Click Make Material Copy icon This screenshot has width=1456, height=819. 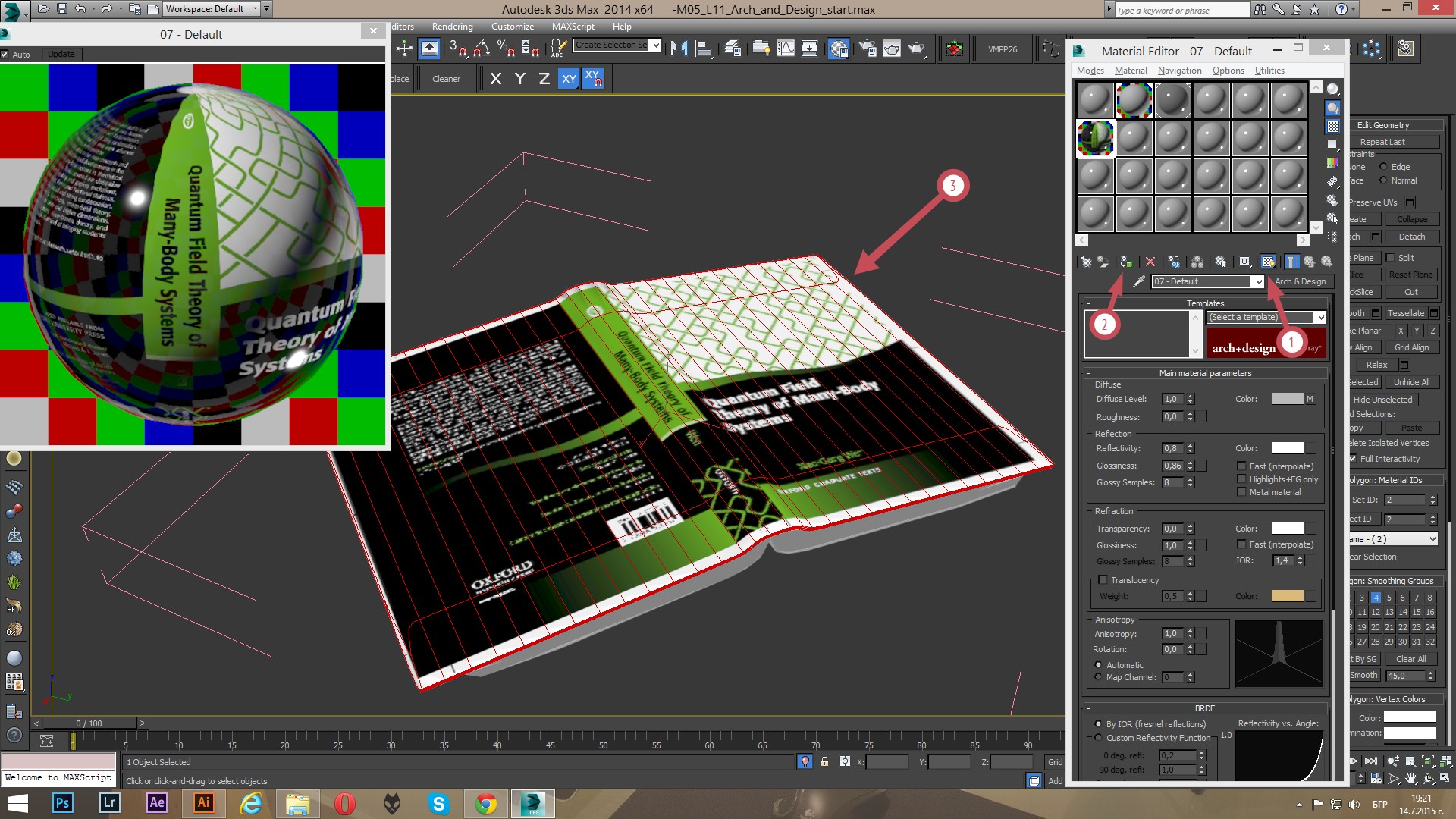(x=1174, y=262)
